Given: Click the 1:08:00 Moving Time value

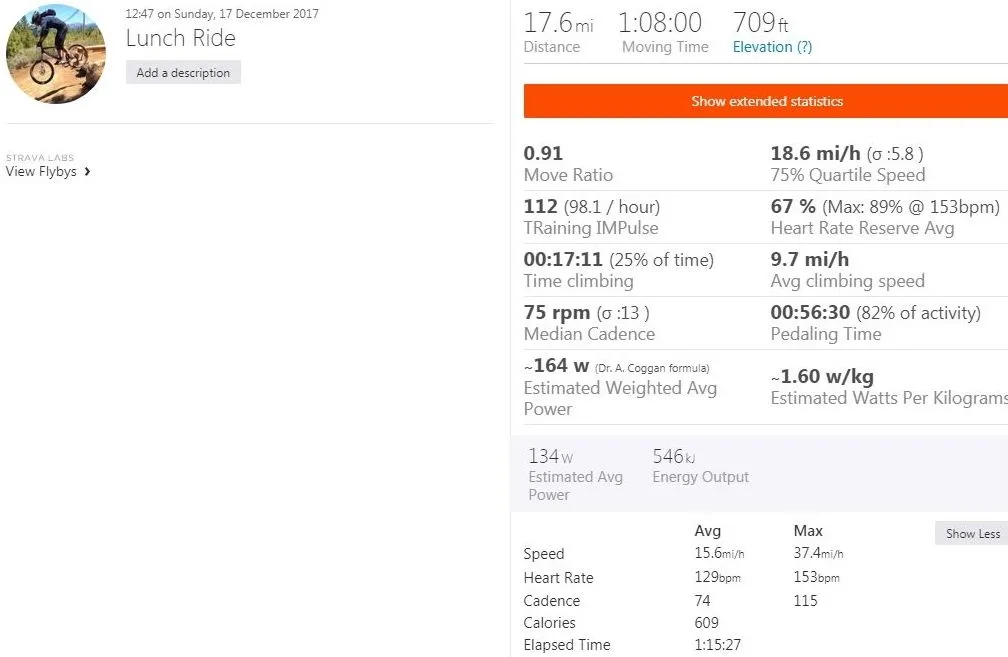Looking at the screenshot, I should [x=660, y=22].
